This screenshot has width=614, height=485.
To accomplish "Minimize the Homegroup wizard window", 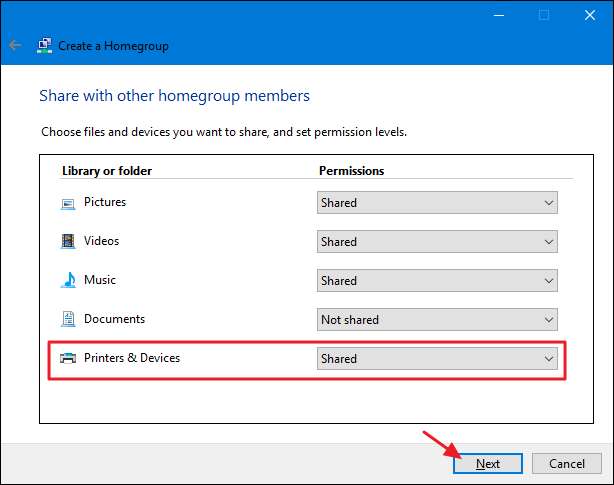I will click(x=498, y=15).
